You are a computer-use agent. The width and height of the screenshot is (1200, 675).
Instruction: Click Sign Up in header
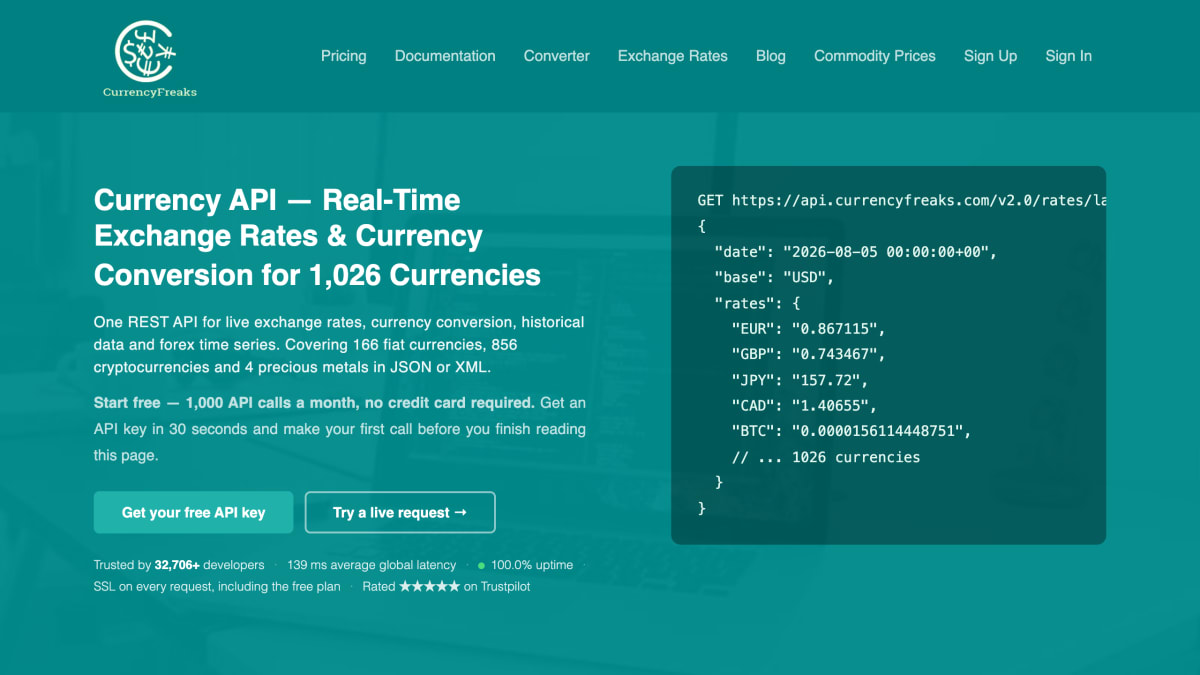(990, 56)
